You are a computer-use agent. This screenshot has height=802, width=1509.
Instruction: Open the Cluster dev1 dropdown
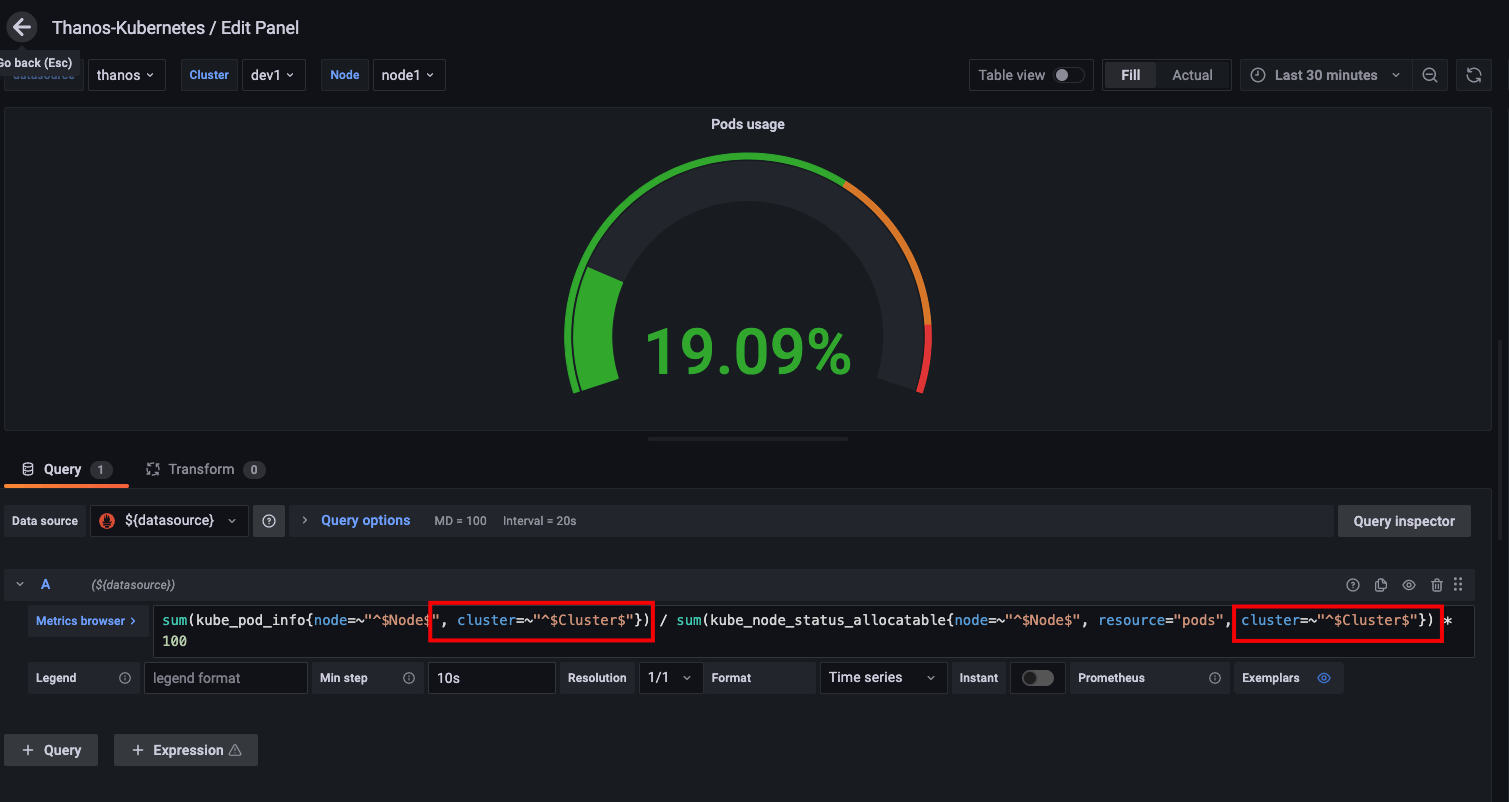click(274, 75)
